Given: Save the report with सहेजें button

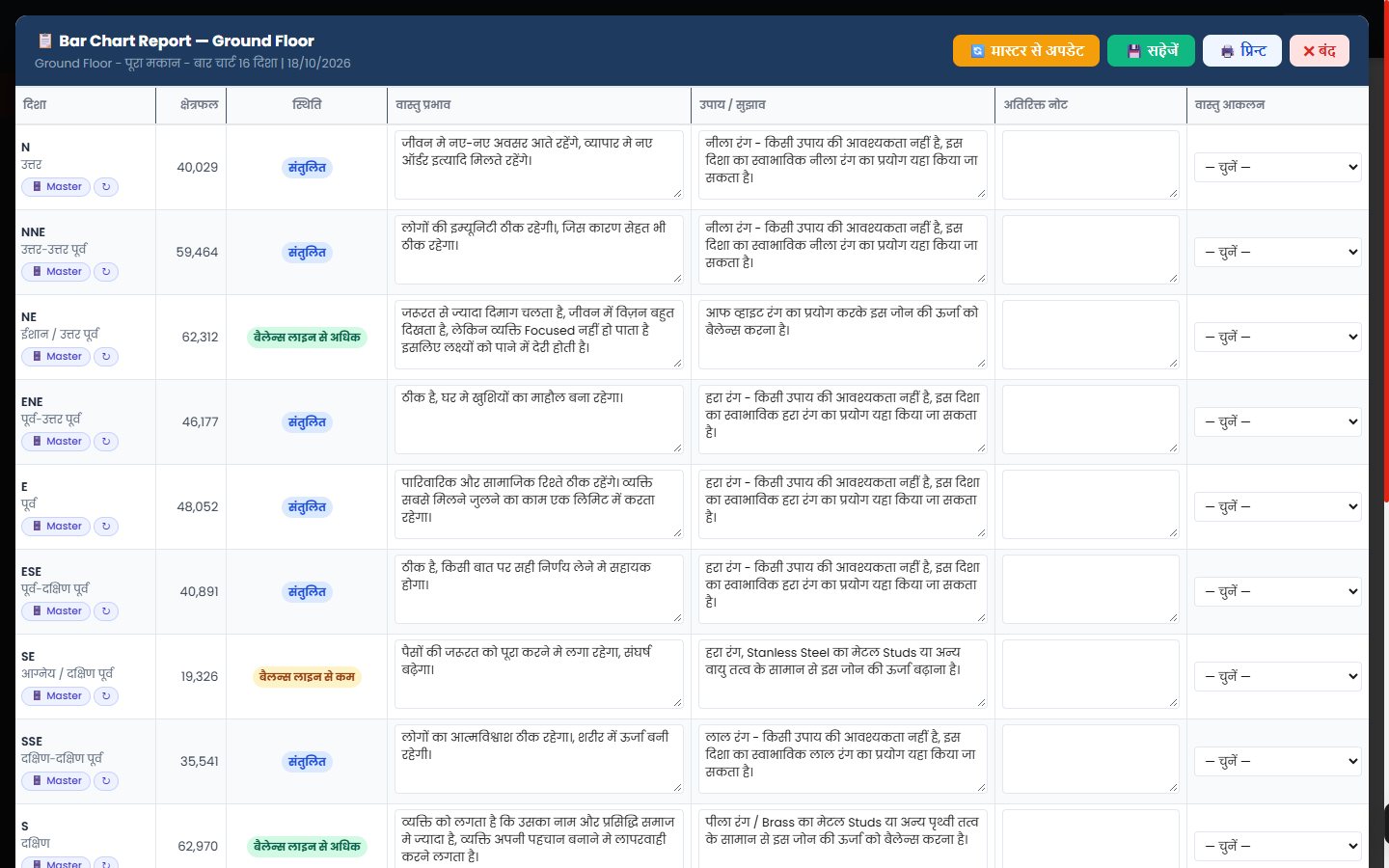Looking at the screenshot, I should click(1151, 51).
